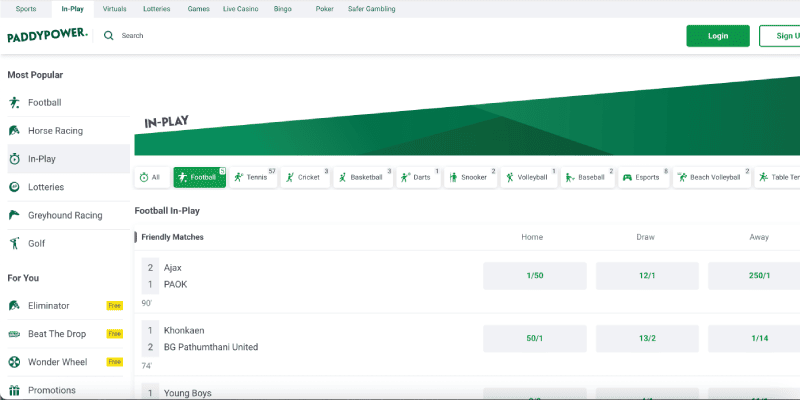Filter in-play by Snooker

470,177
